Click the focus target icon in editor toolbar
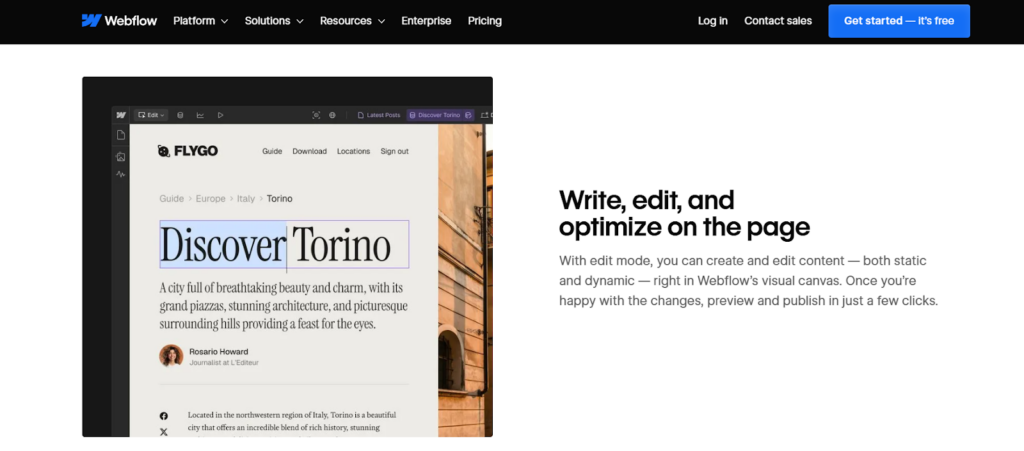The height and width of the screenshot is (451, 1024). [x=316, y=115]
